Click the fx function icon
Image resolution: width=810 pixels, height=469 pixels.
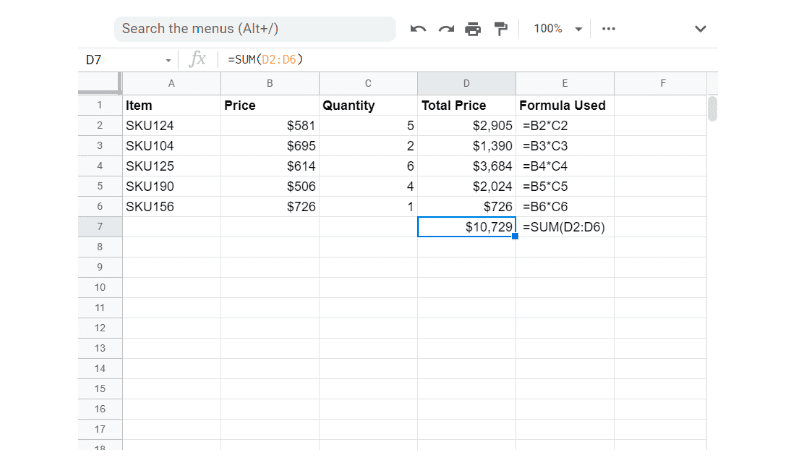[x=198, y=60]
